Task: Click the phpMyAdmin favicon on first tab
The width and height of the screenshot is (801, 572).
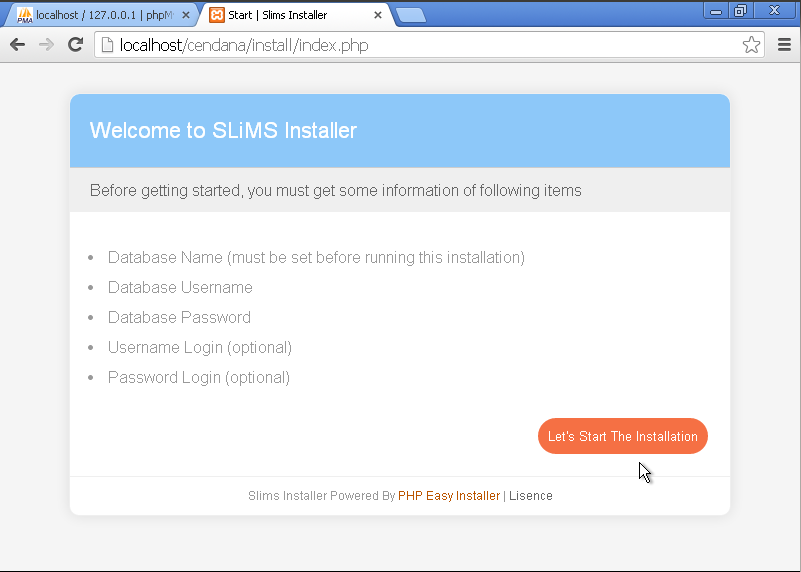Action: tap(25, 15)
